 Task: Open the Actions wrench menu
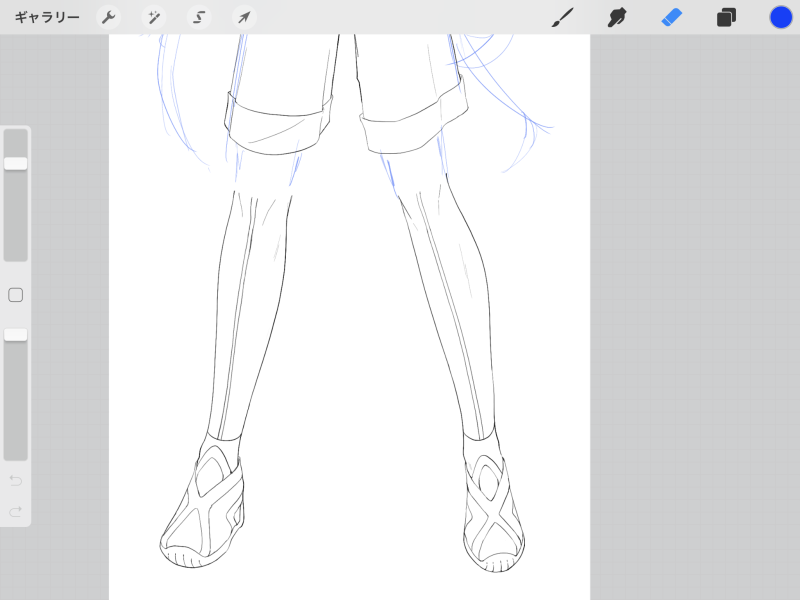pyautogui.click(x=108, y=18)
